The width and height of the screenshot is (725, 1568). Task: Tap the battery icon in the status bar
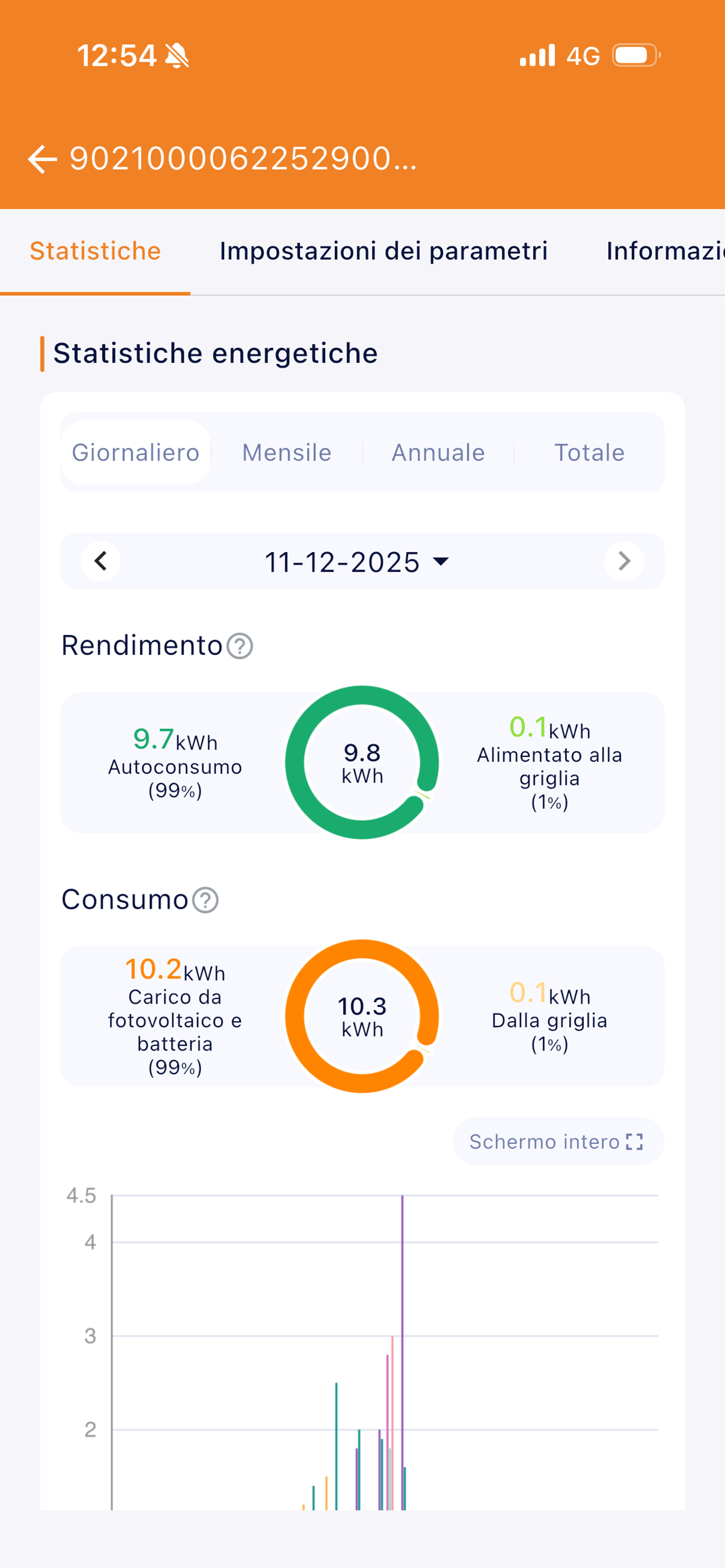636,55
